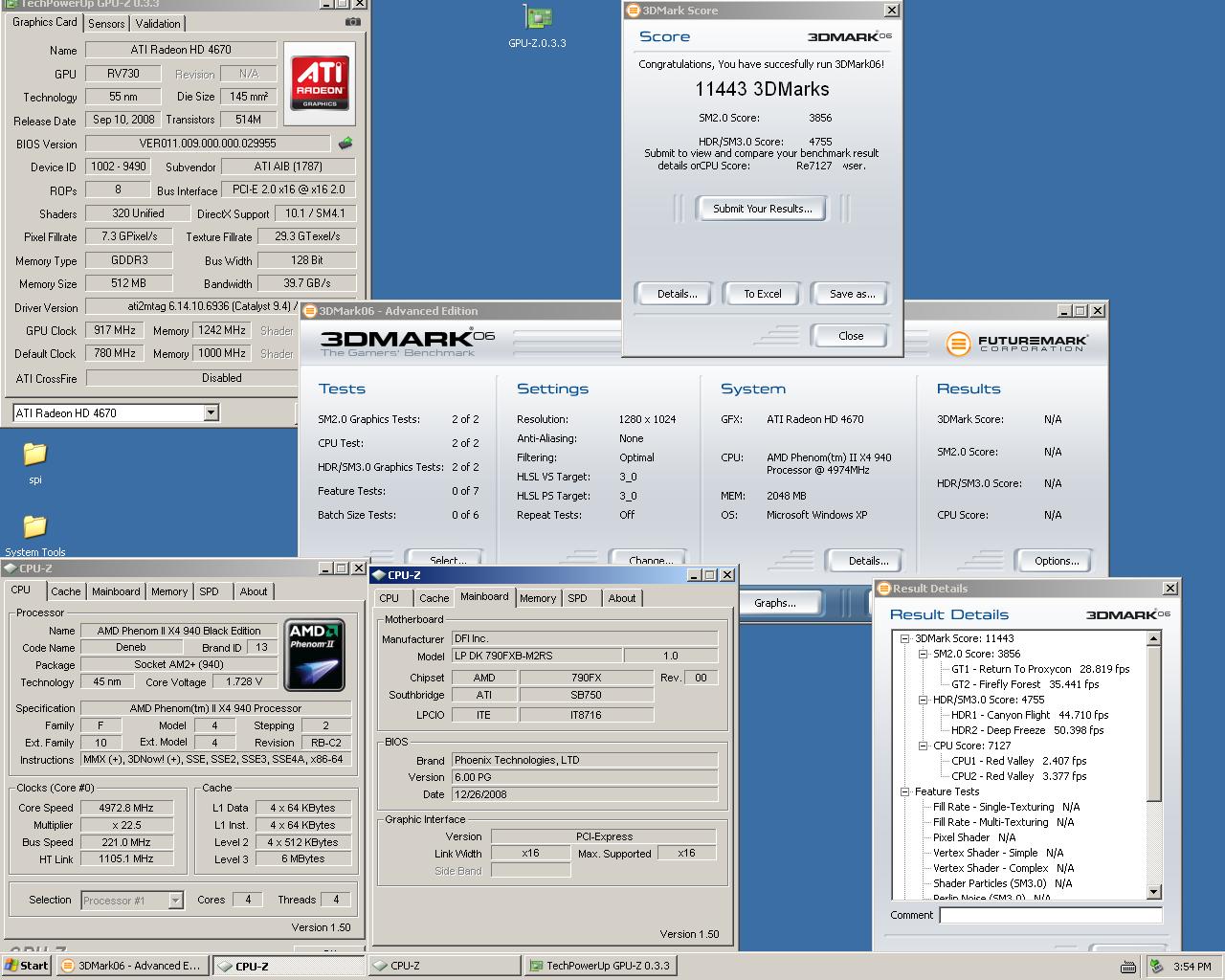Close the 3DMark Score dialog via Close button
This screenshot has width=1225, height=980.
coord(850,336)
